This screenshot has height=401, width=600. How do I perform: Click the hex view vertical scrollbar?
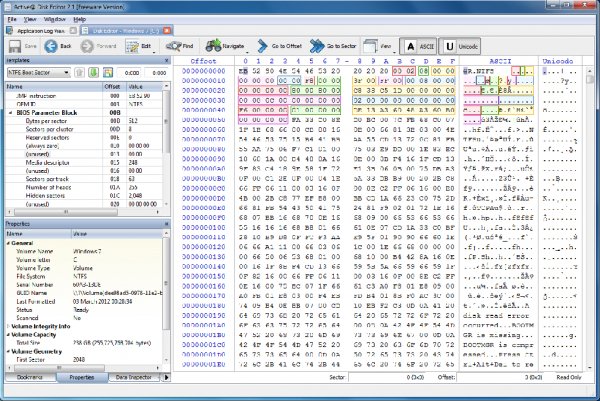[x=590, y=218]
